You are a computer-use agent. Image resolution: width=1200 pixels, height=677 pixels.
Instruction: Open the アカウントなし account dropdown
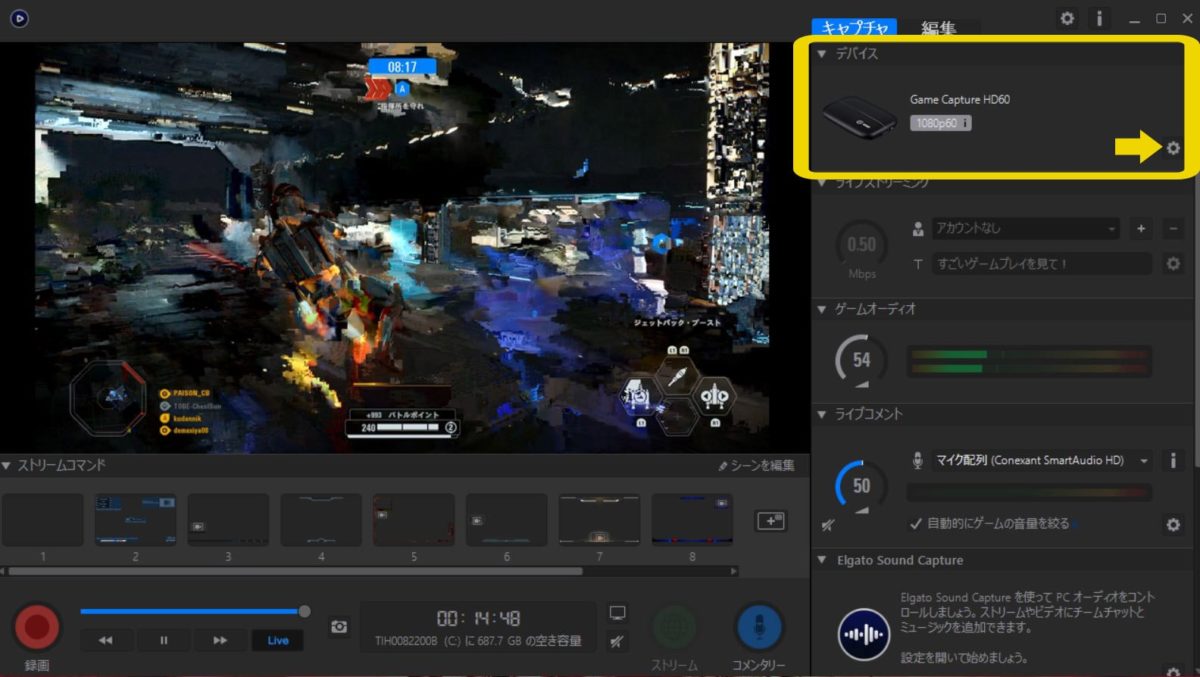point(1025,228)
